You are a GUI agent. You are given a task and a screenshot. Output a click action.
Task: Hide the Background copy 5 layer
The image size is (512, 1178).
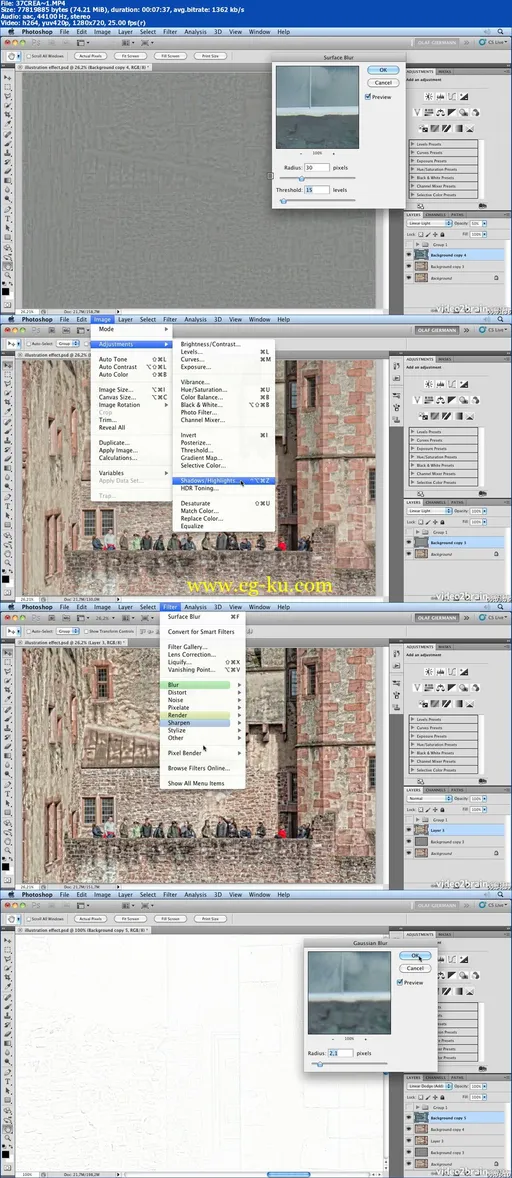click(x=408, y=1119)
